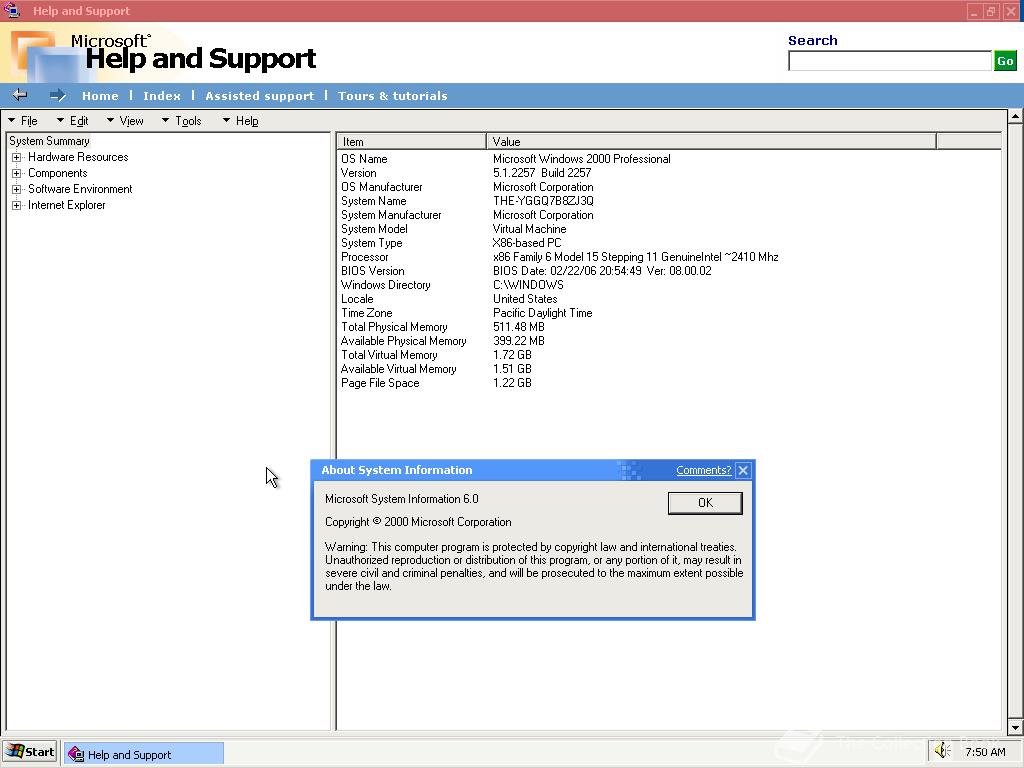
Task: Open Assisted support
Action: click(260, 96)
